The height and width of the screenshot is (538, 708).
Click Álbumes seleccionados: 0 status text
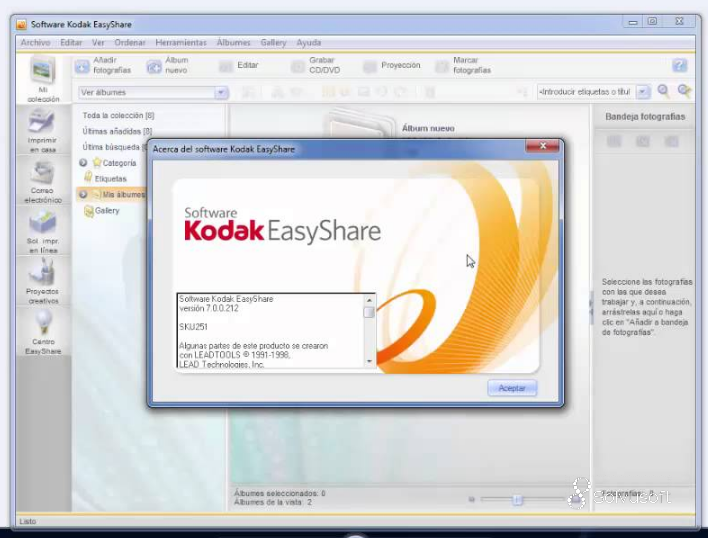coord(279,493)
